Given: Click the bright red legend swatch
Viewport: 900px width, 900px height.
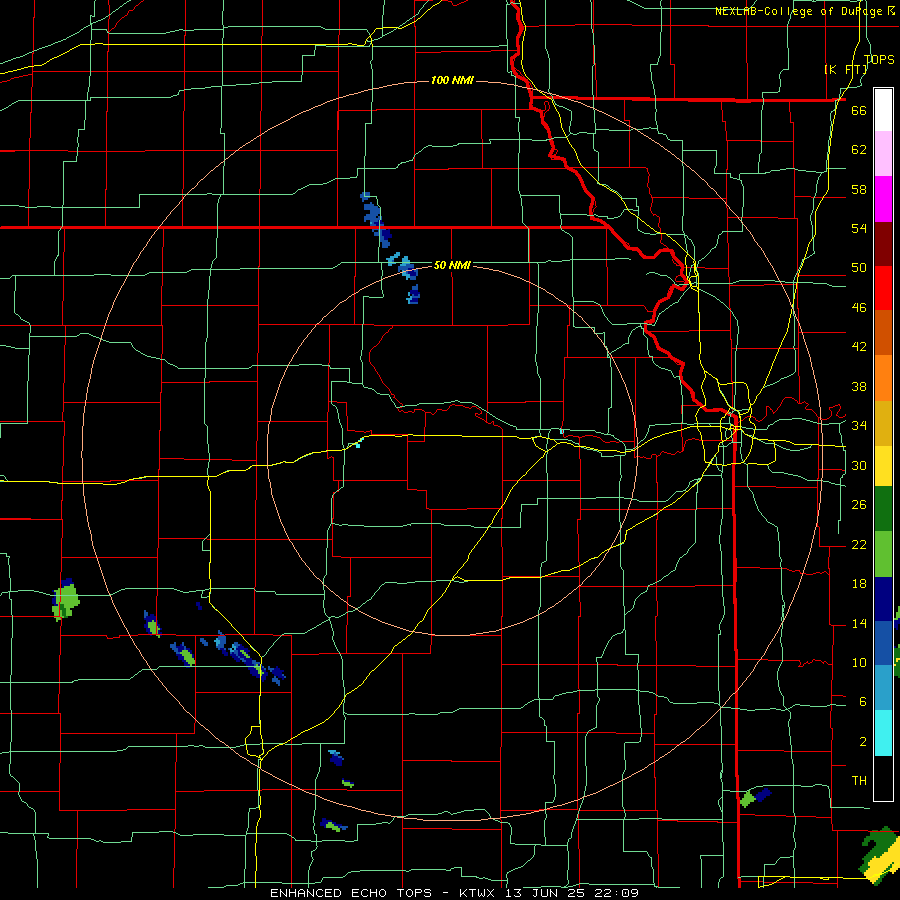Looking at the screenshot, I should [883, 288].
